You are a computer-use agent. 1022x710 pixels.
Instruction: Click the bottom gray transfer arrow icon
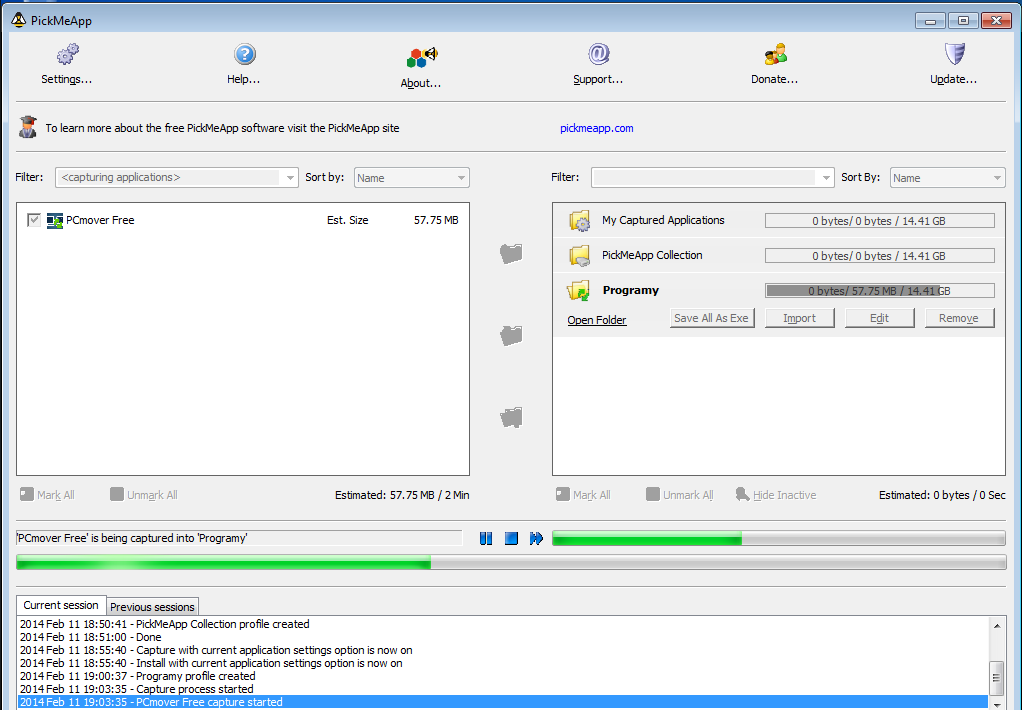511,417
